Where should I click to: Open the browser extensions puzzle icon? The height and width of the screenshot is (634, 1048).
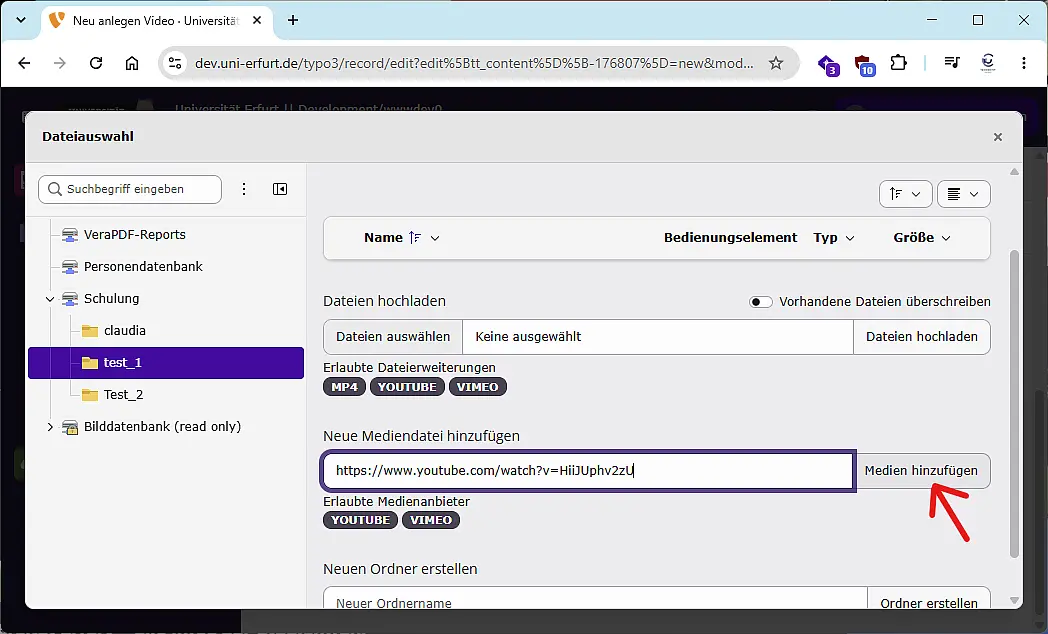coord(898,63)
